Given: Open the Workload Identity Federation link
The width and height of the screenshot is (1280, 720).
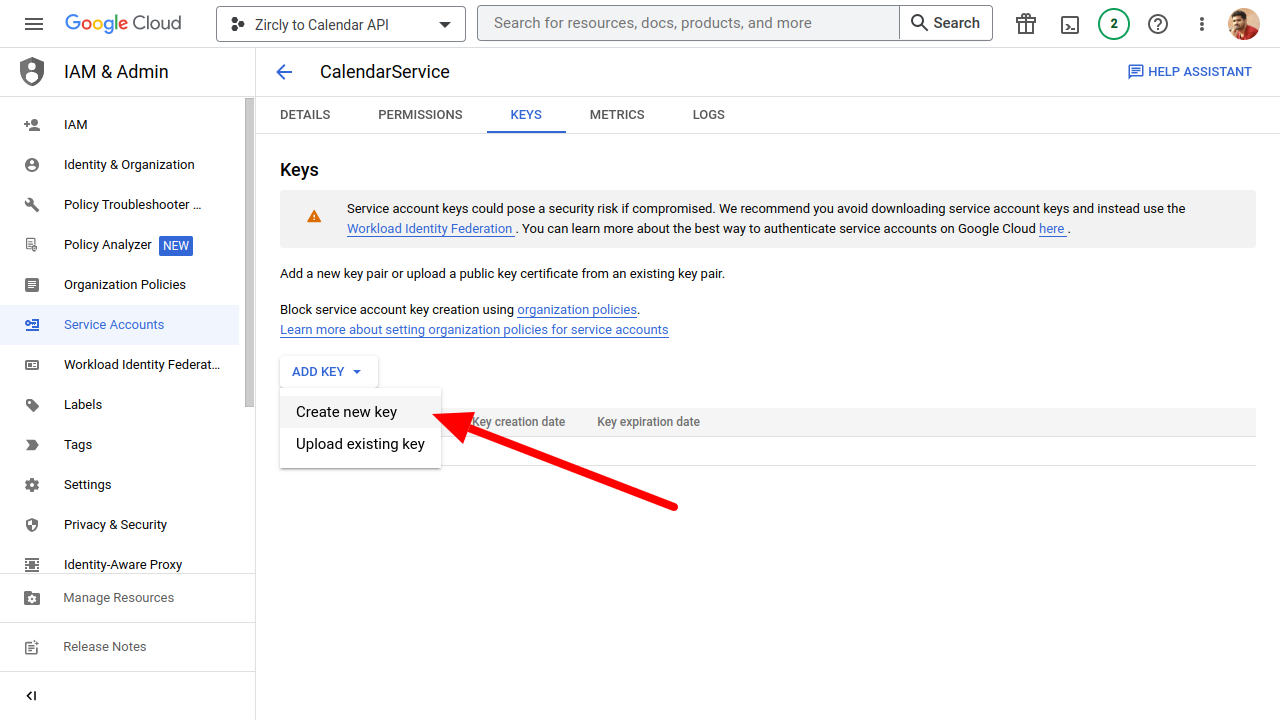Looking at the screenshot, I should click(x=429, y=229).
